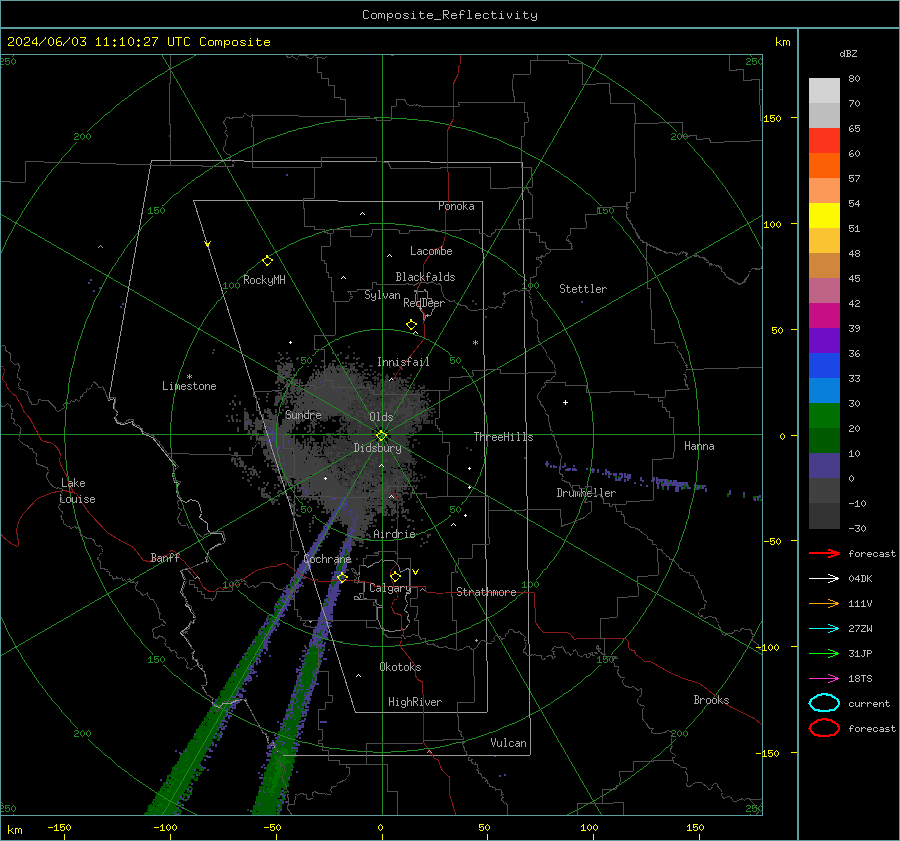Click the Ponoka label
Image resolution: width=900 pixels, height=841 pixels.
[456, 206]
